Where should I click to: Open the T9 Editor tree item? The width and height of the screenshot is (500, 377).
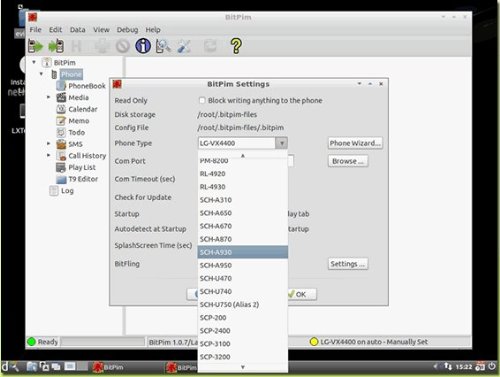[83, 179]
